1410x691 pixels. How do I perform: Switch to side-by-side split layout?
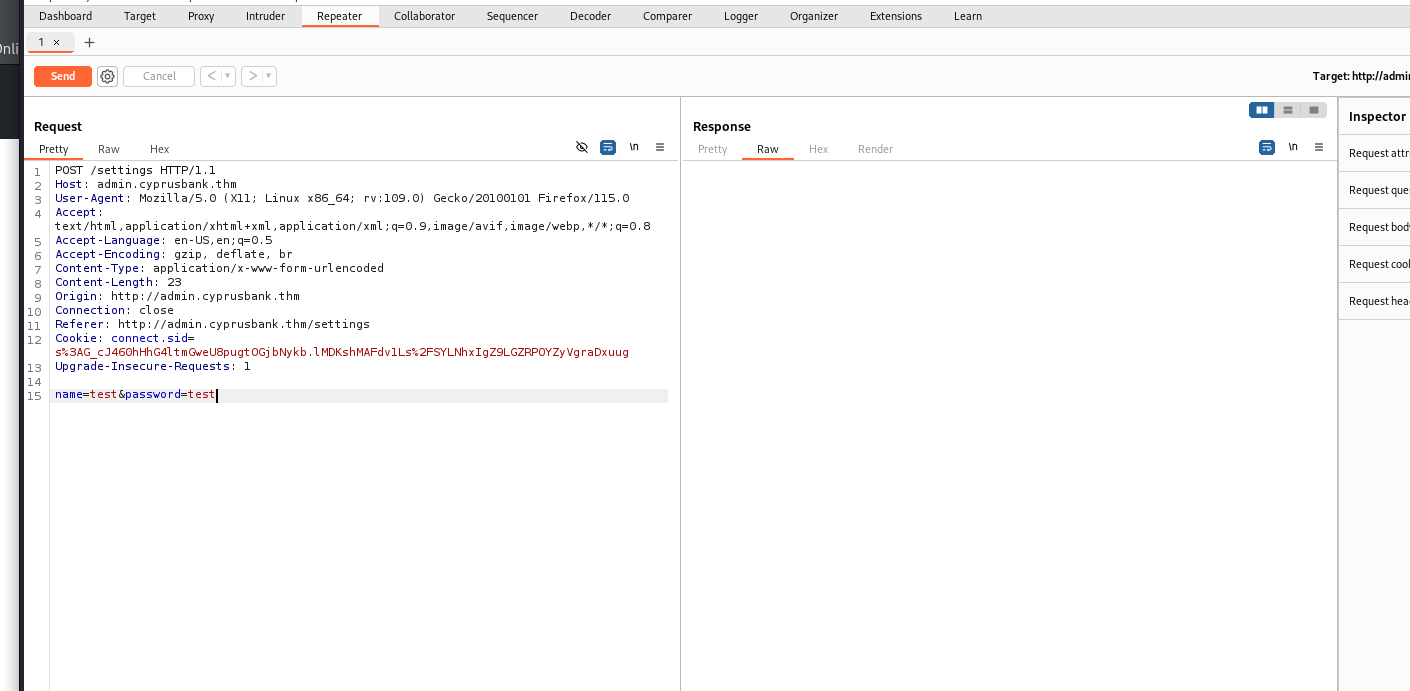[1262, 110]
